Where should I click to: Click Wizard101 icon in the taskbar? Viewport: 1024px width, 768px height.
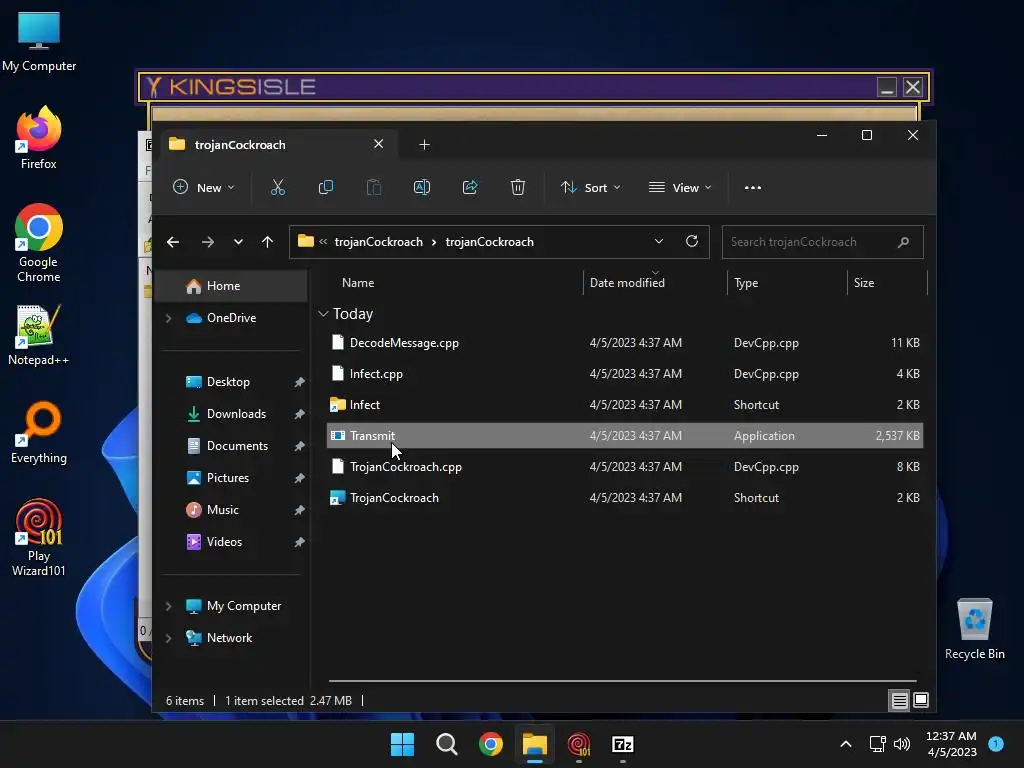(579, 744)
